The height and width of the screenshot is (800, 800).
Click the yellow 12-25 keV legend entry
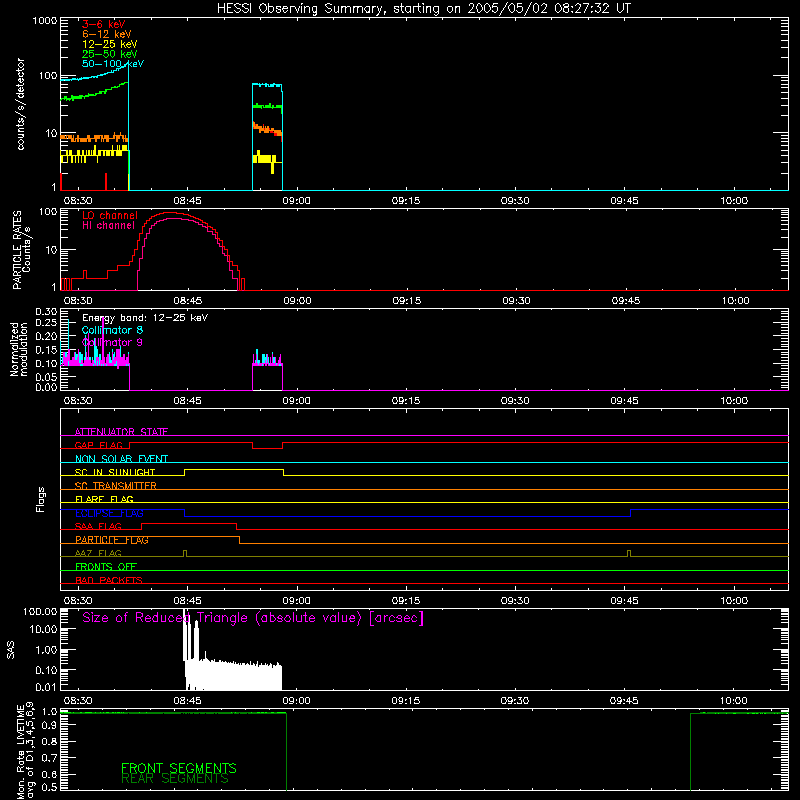(109, 44)
